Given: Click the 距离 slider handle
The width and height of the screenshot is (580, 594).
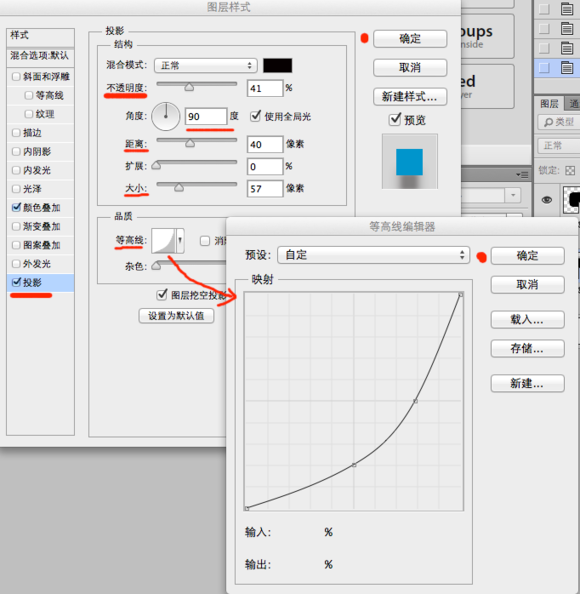Looking at the screenshot, I should coord(190,143).
